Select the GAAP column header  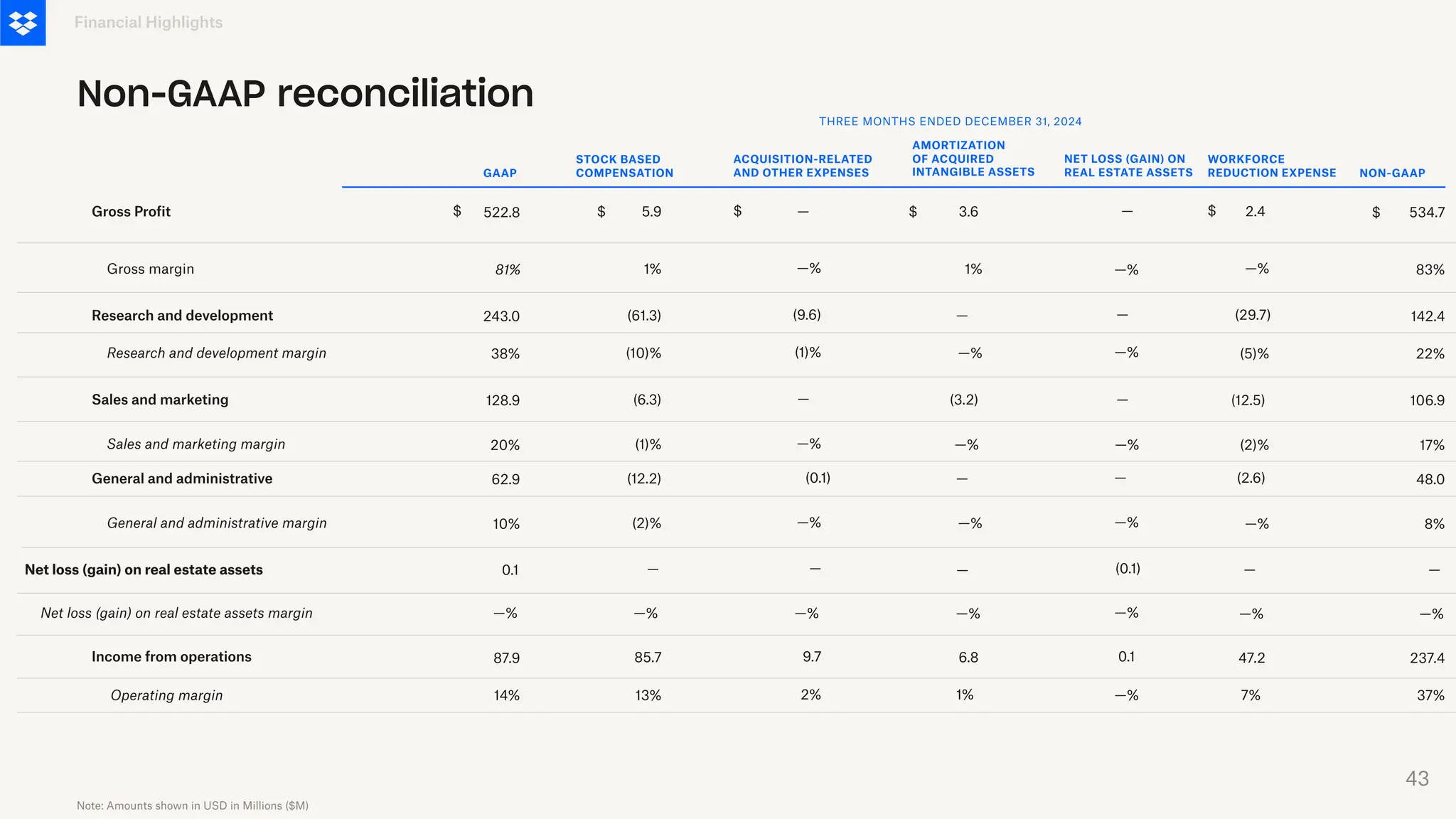(x=500, y=173)
